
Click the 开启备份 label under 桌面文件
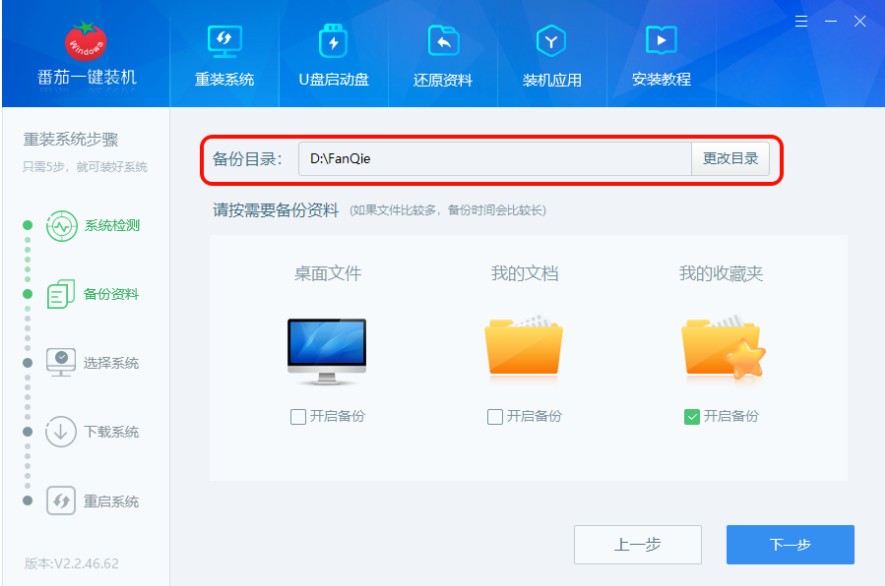click(x=337, y=416)
